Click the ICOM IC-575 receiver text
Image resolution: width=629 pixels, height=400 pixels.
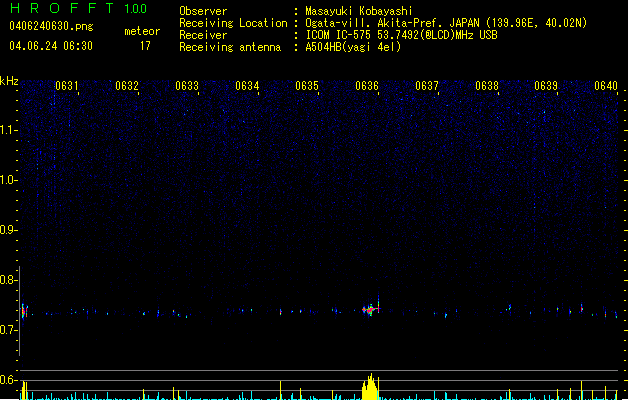pyautogui.click(x=401, y=35)
